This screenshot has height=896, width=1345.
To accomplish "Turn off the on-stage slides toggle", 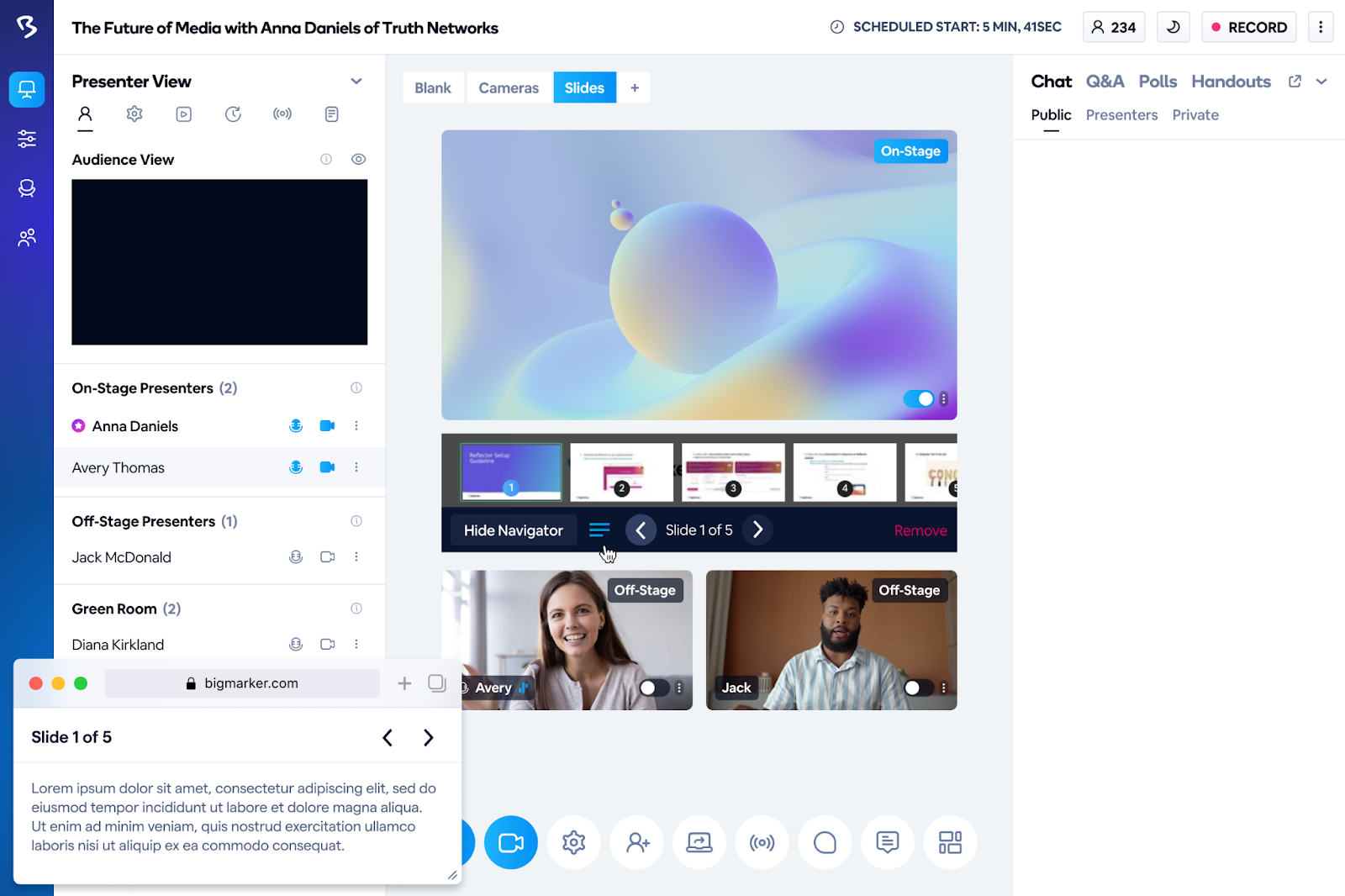I will pos(918,398).
